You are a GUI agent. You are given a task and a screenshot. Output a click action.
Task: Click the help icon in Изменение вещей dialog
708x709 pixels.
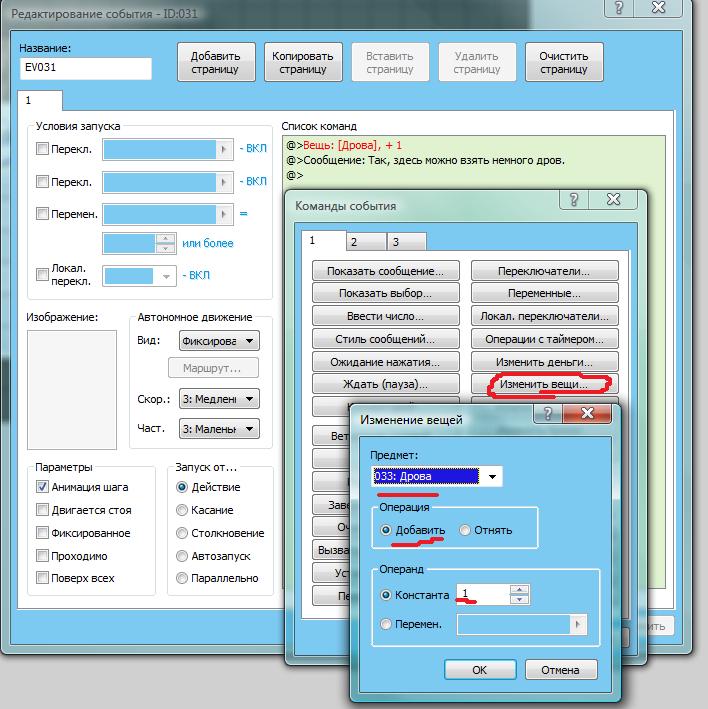[x=549, y=413]
